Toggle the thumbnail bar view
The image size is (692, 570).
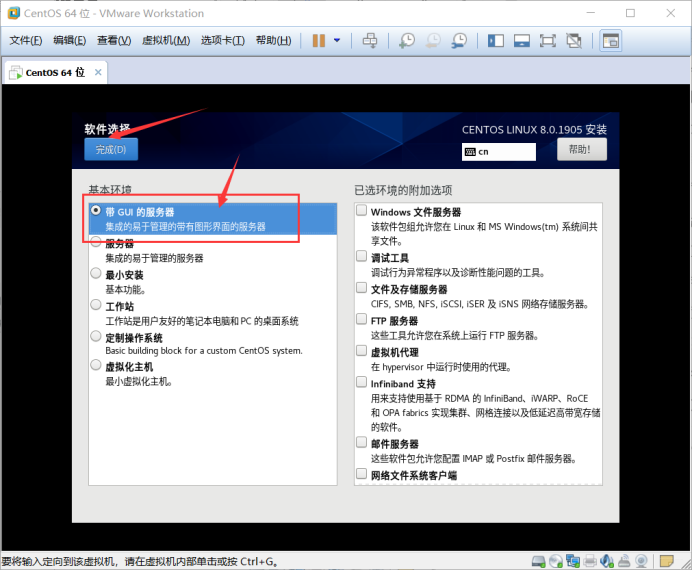pos(522,41)
